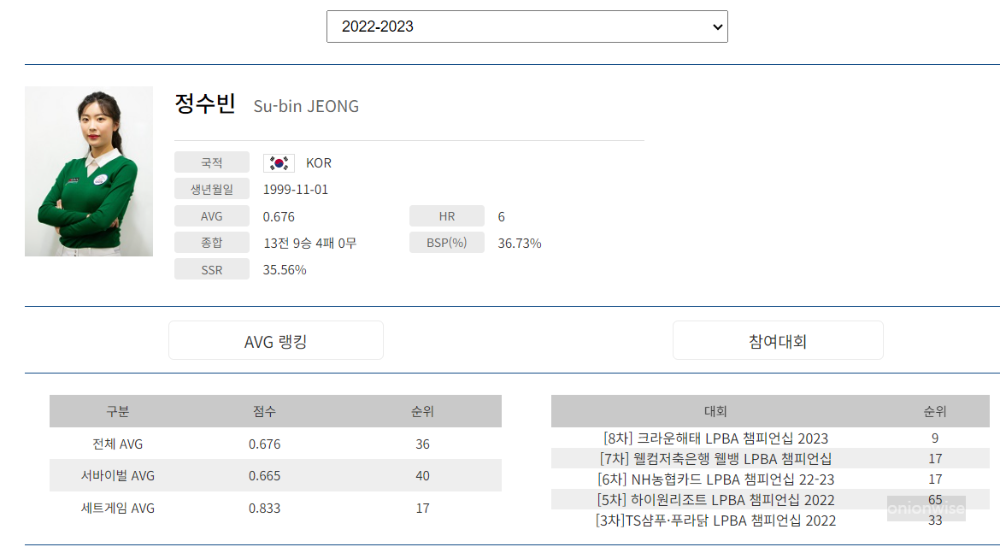The image size is (1000, 555).
Task: Open the AVG 랭킹 tab
Action: (276, 341)
